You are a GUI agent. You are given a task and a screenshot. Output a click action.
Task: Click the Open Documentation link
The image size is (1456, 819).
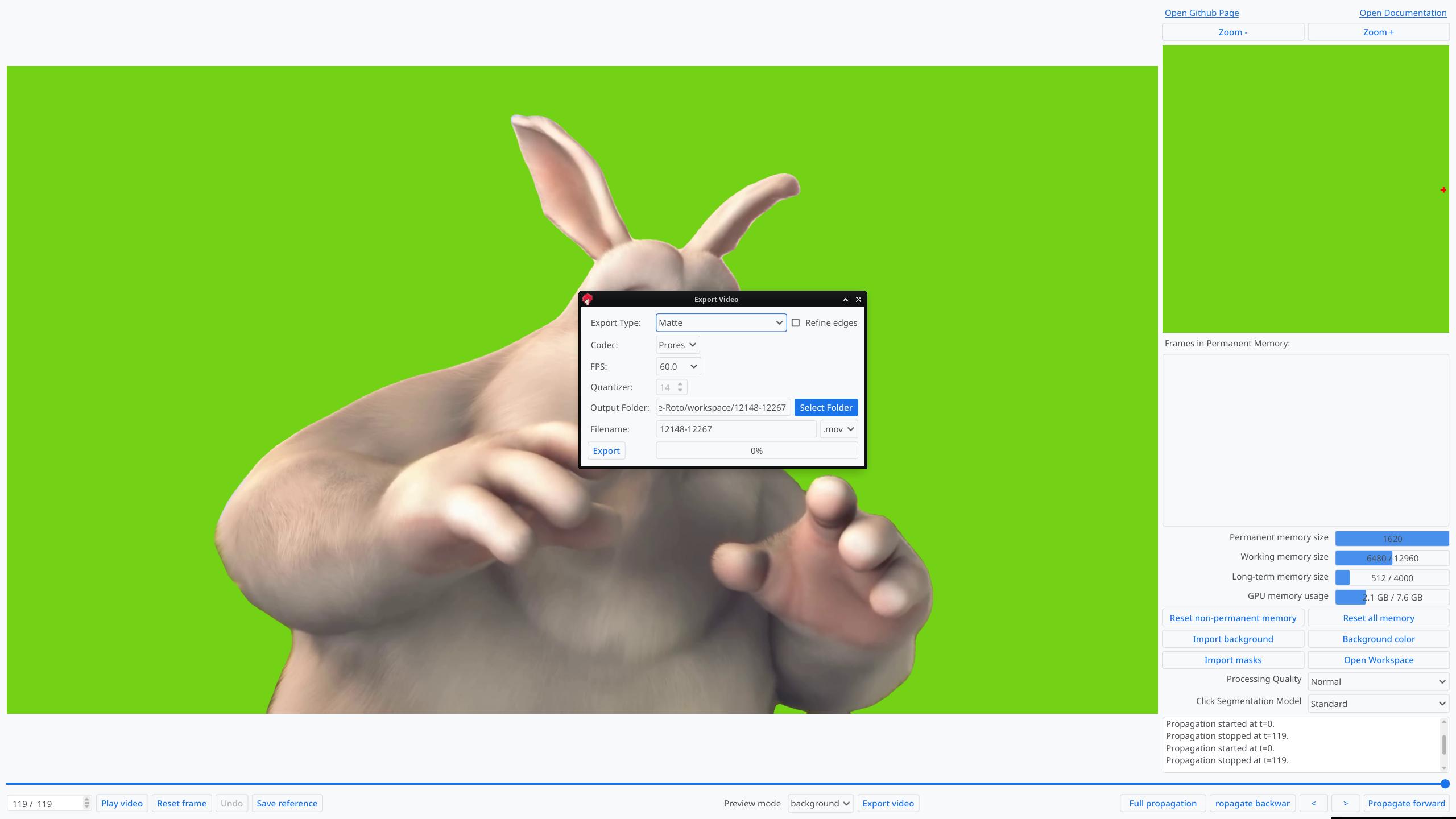1403,13
